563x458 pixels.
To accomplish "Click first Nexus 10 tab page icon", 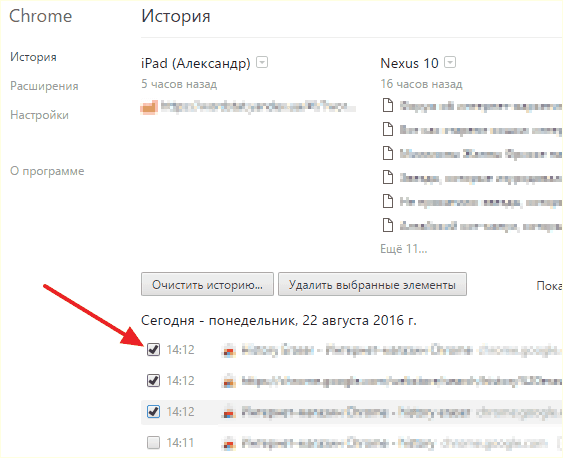I will click(x=387, y=106).
